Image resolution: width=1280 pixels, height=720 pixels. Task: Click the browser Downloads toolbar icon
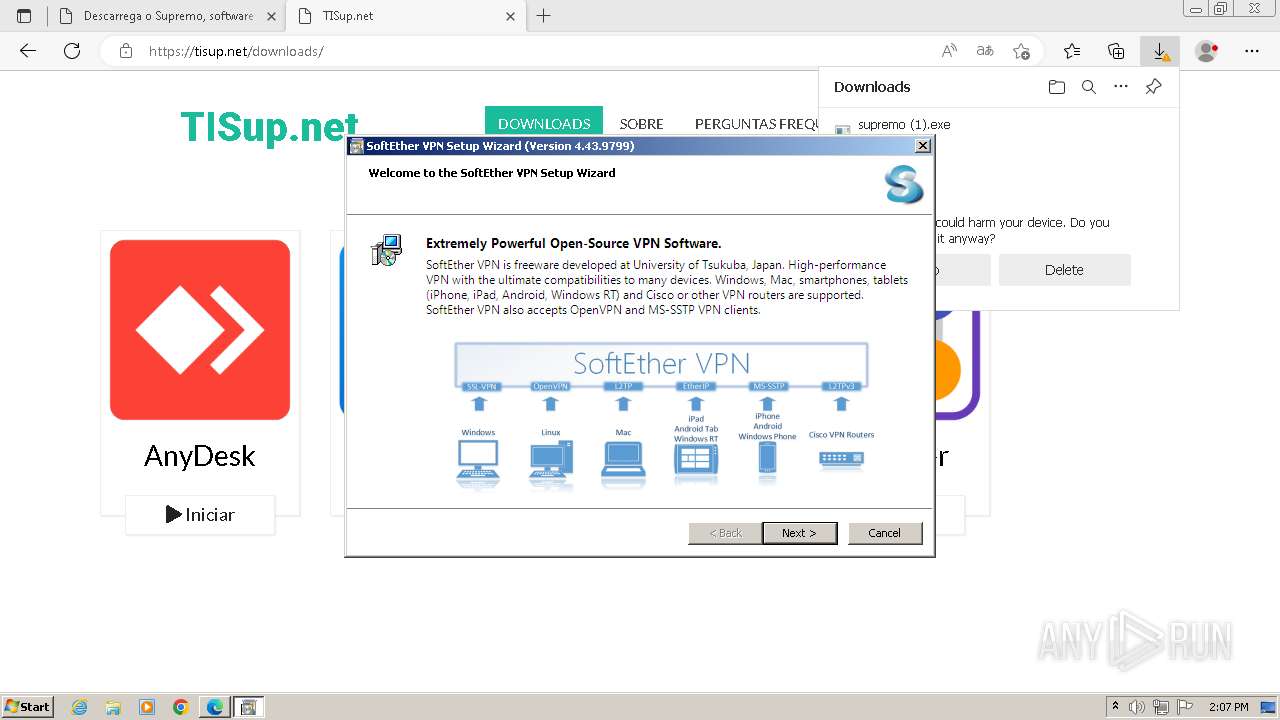pos(1160,51)
